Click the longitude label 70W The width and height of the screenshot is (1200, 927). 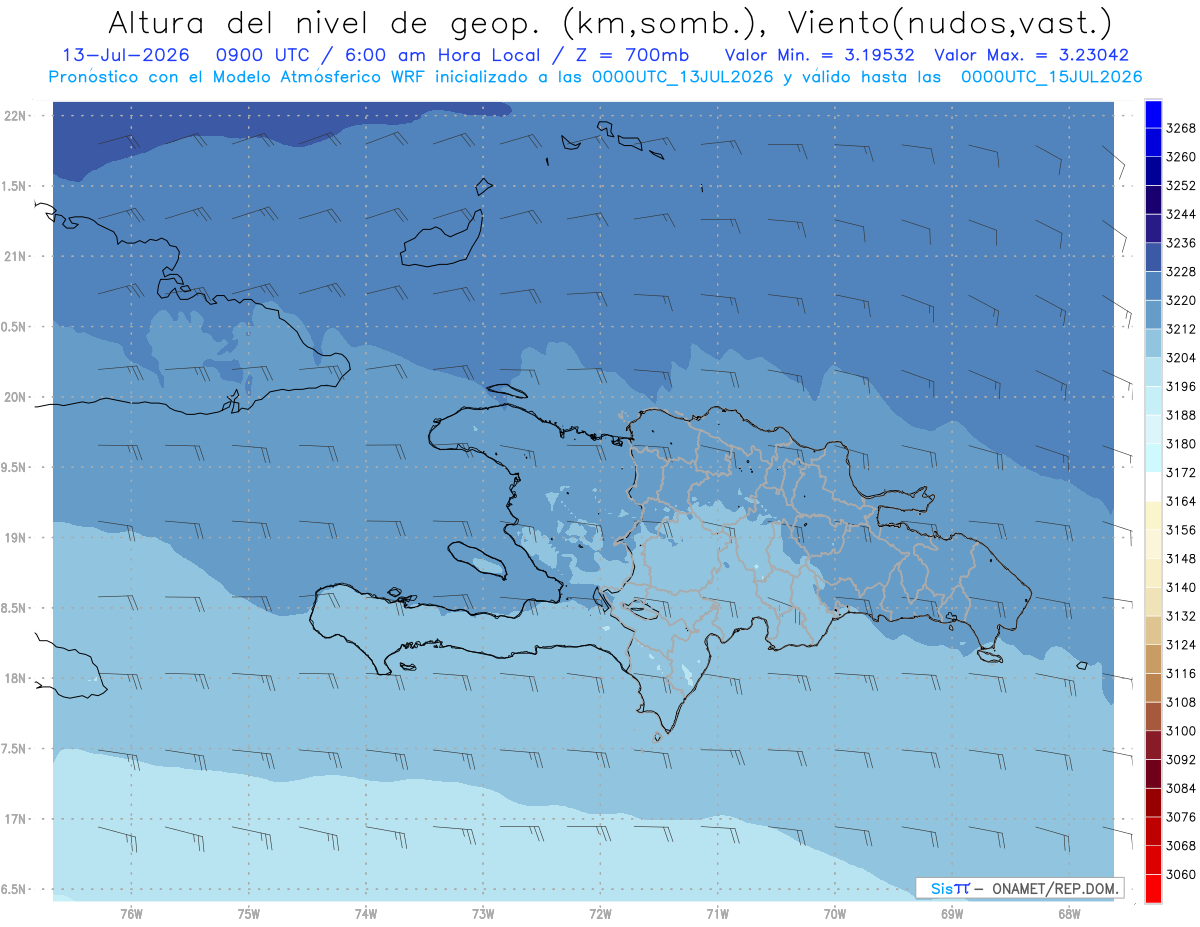pos(835,914)
